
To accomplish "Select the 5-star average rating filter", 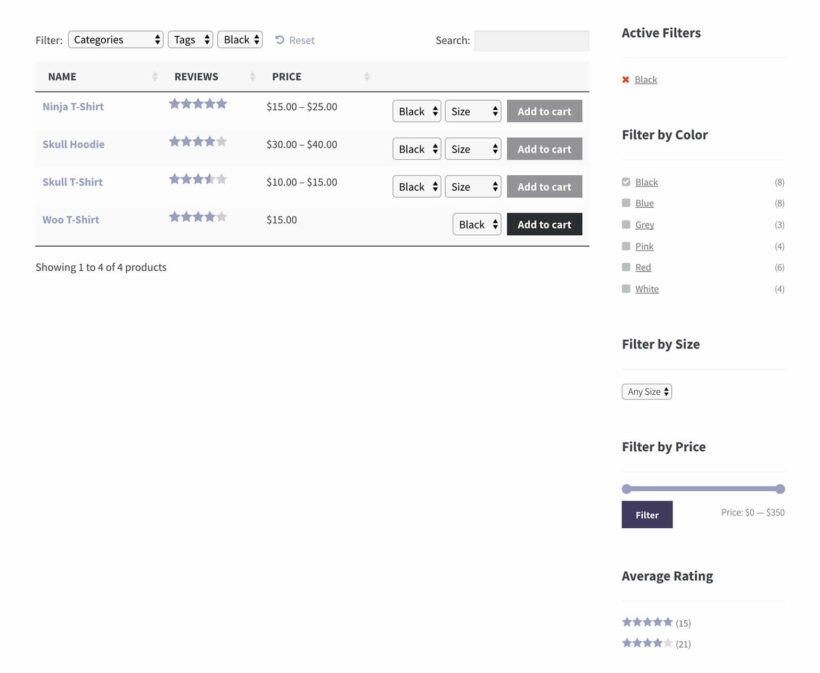I will coord(647,621).
